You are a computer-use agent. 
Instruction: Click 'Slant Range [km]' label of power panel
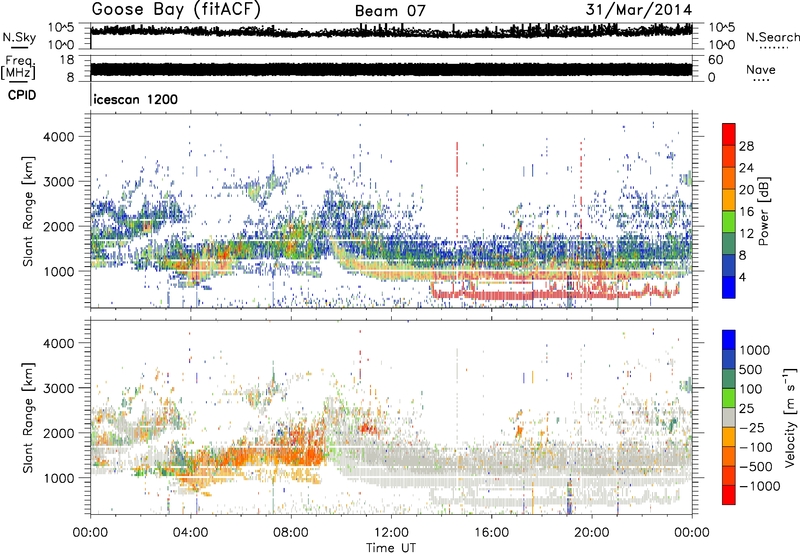pos(28,211)
